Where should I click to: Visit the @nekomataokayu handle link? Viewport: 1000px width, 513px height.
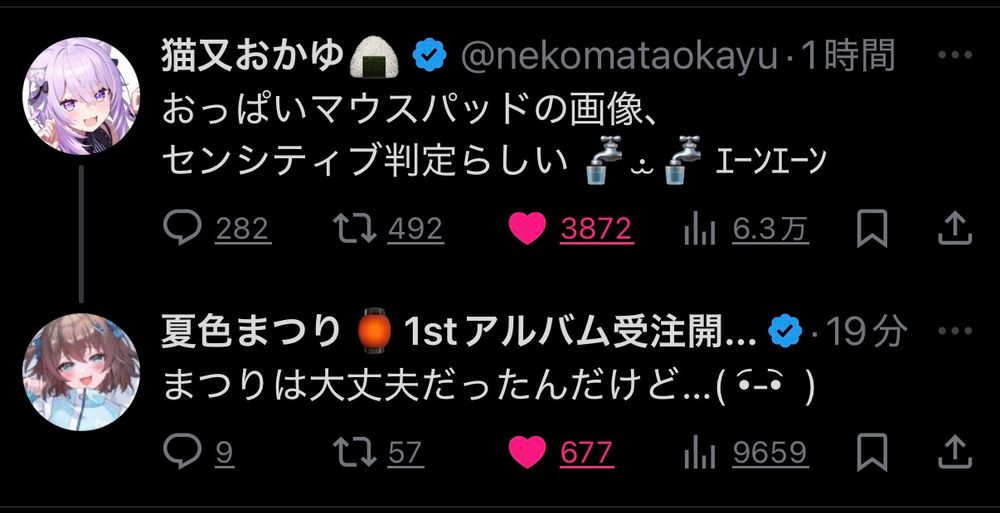pos(619,57)
